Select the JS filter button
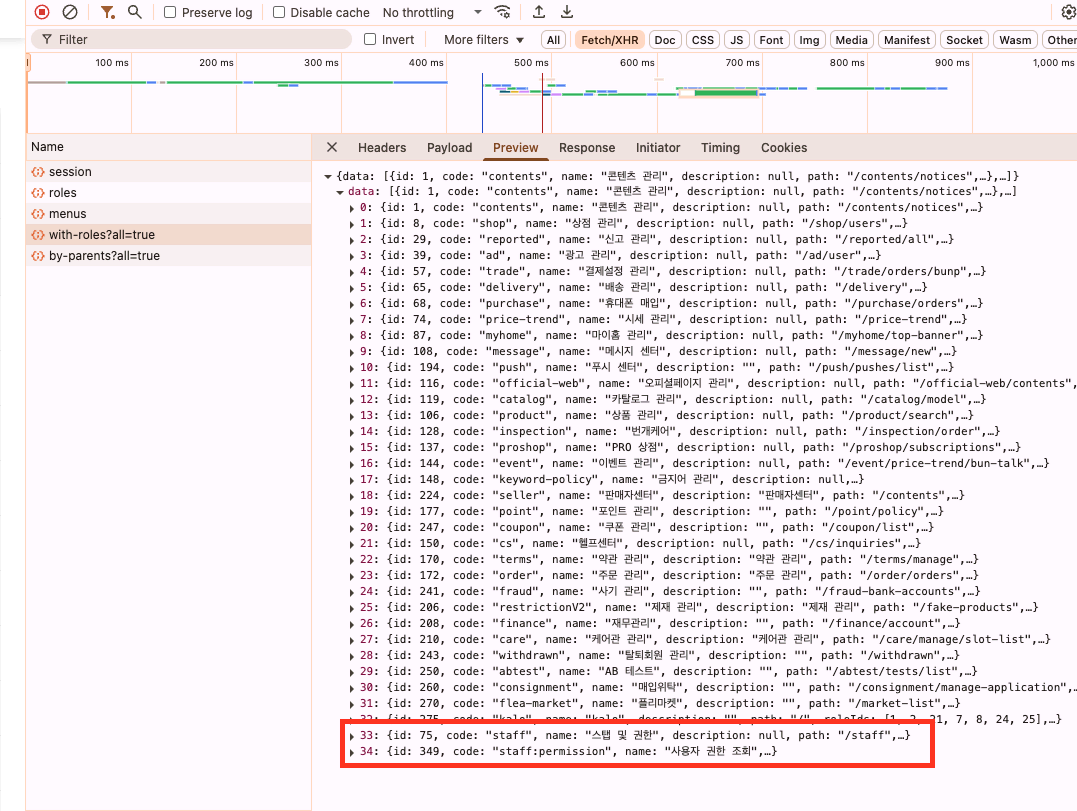The height and width of the screenshot is (811, 1077). (736, 40)
